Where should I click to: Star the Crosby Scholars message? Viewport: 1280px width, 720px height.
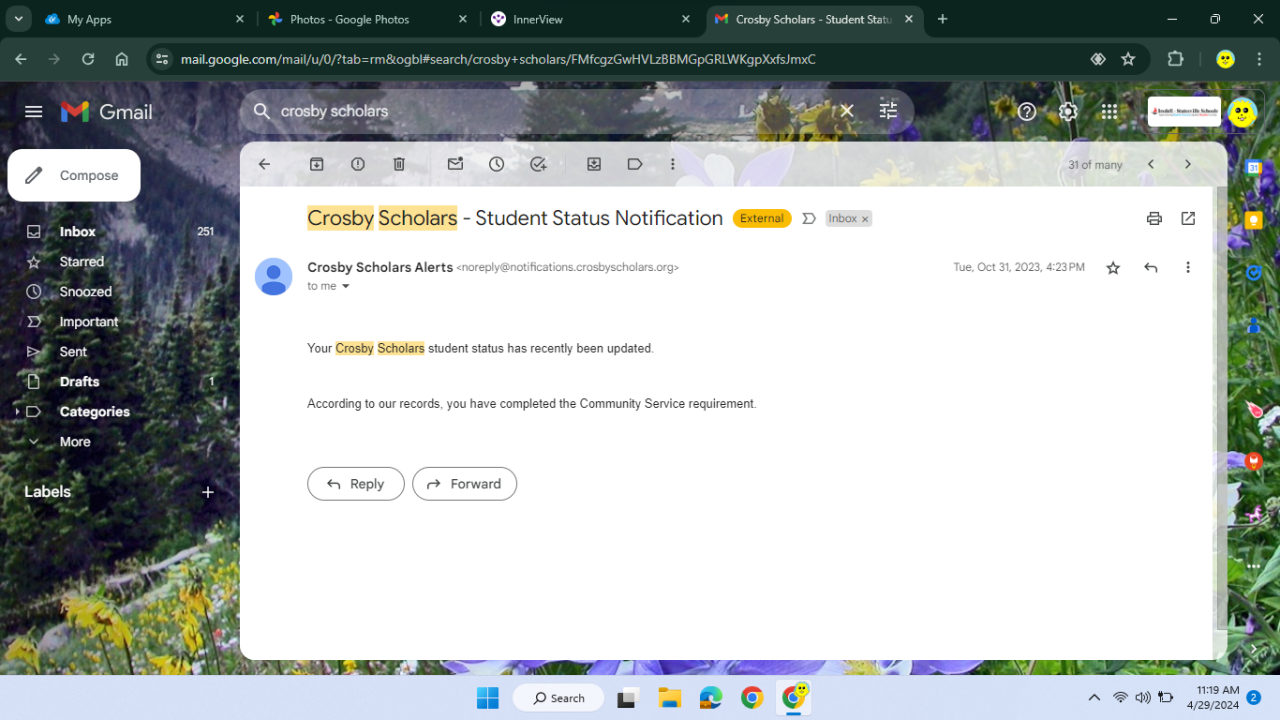tap(1113, 268)
